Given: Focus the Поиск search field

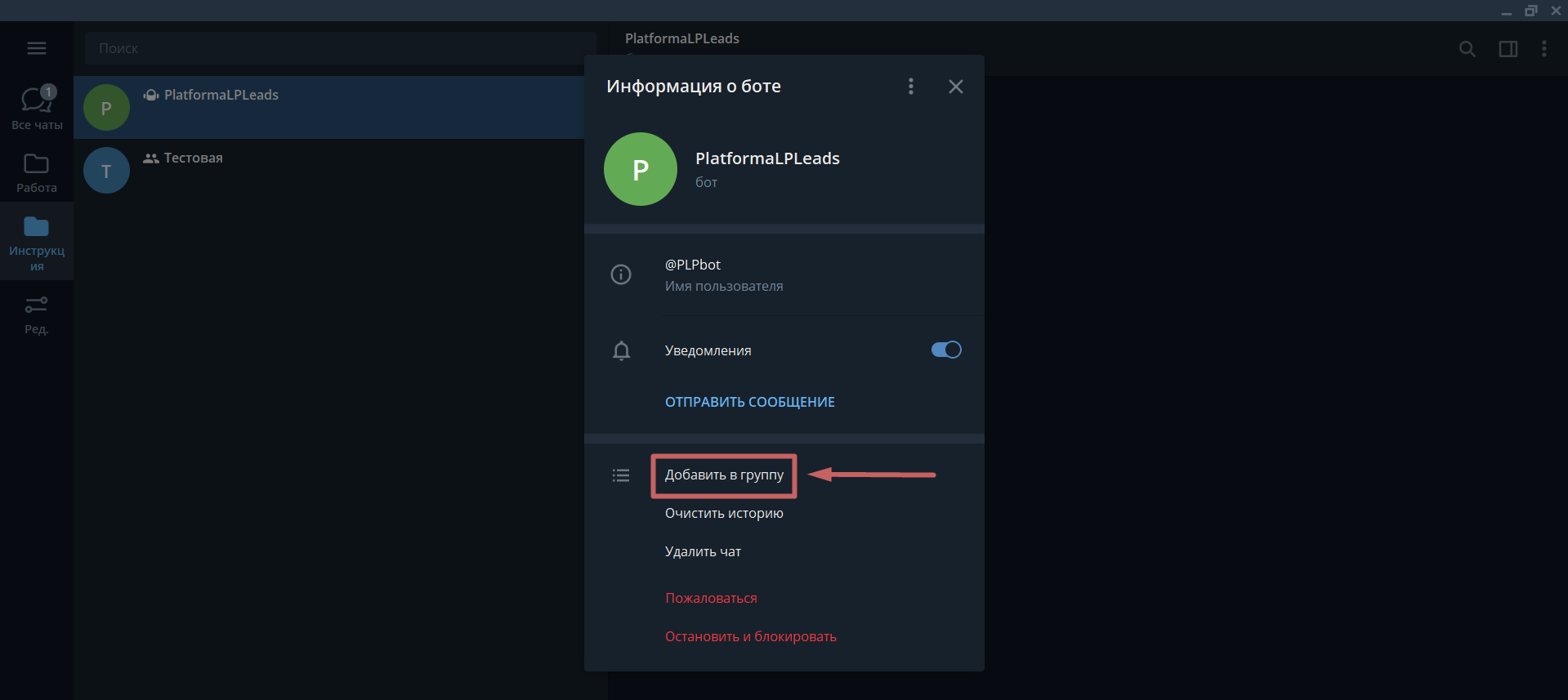Looking at the screenshot, I should tap(340, 48).
